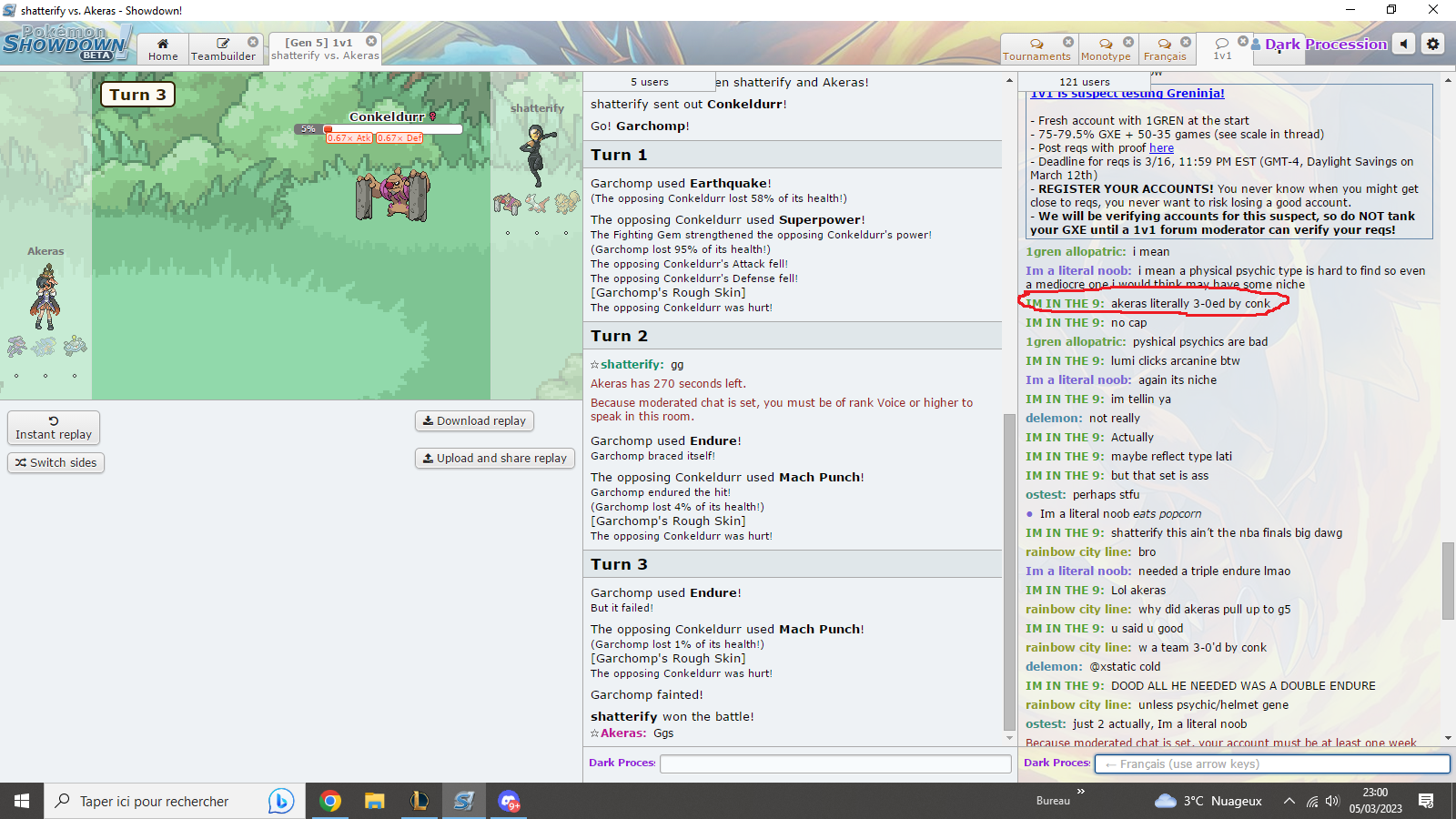
Task: Click battle log scrollbar down arrow
Action: click(x=1009, y=738)
